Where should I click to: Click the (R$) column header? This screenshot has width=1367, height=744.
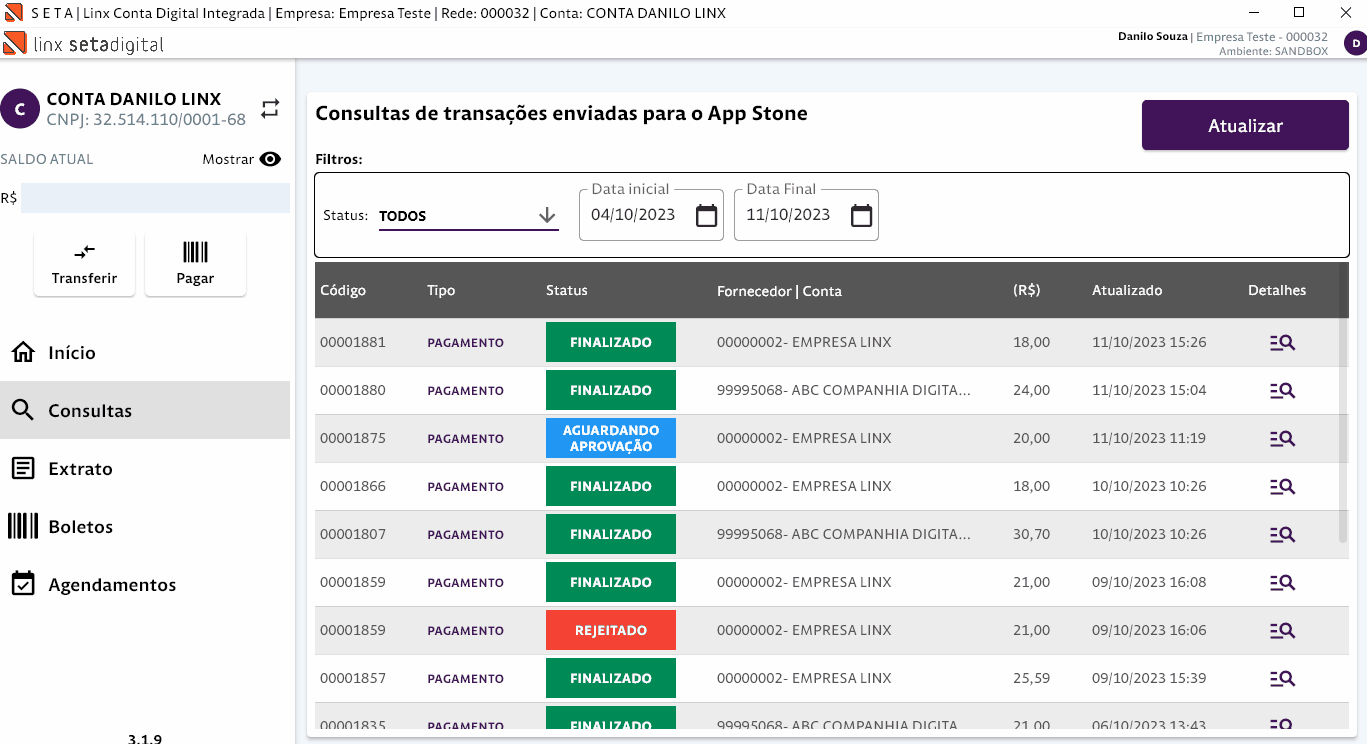click(1027, 291)
